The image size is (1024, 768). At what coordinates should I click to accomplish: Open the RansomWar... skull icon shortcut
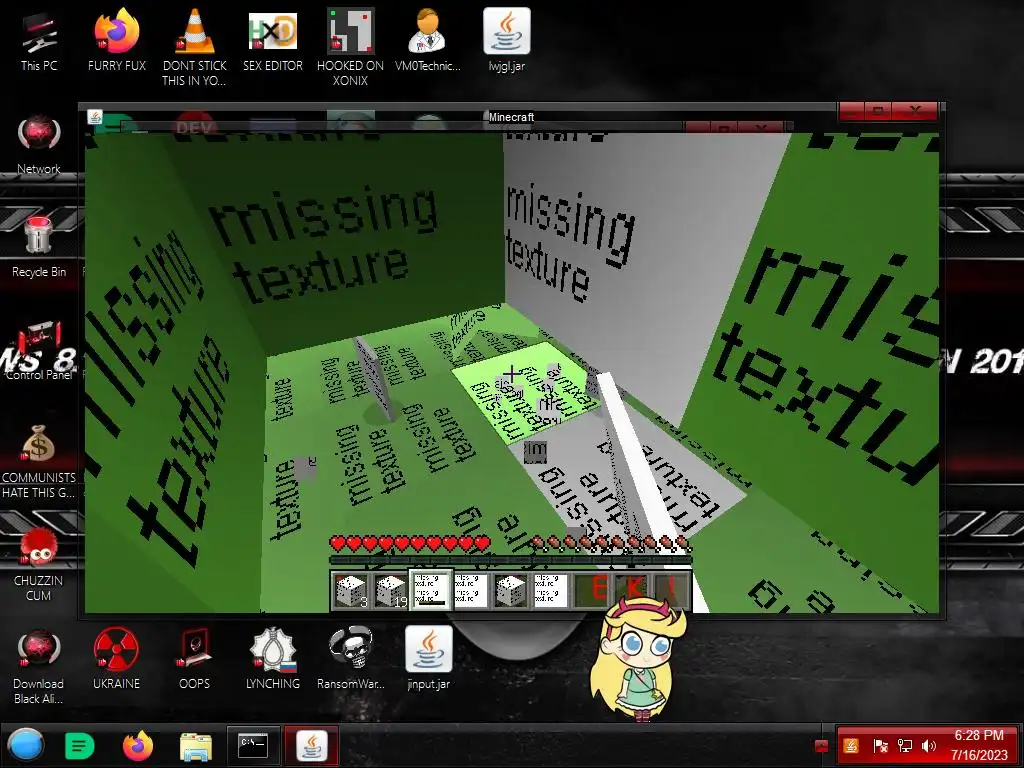pos(351,660)
